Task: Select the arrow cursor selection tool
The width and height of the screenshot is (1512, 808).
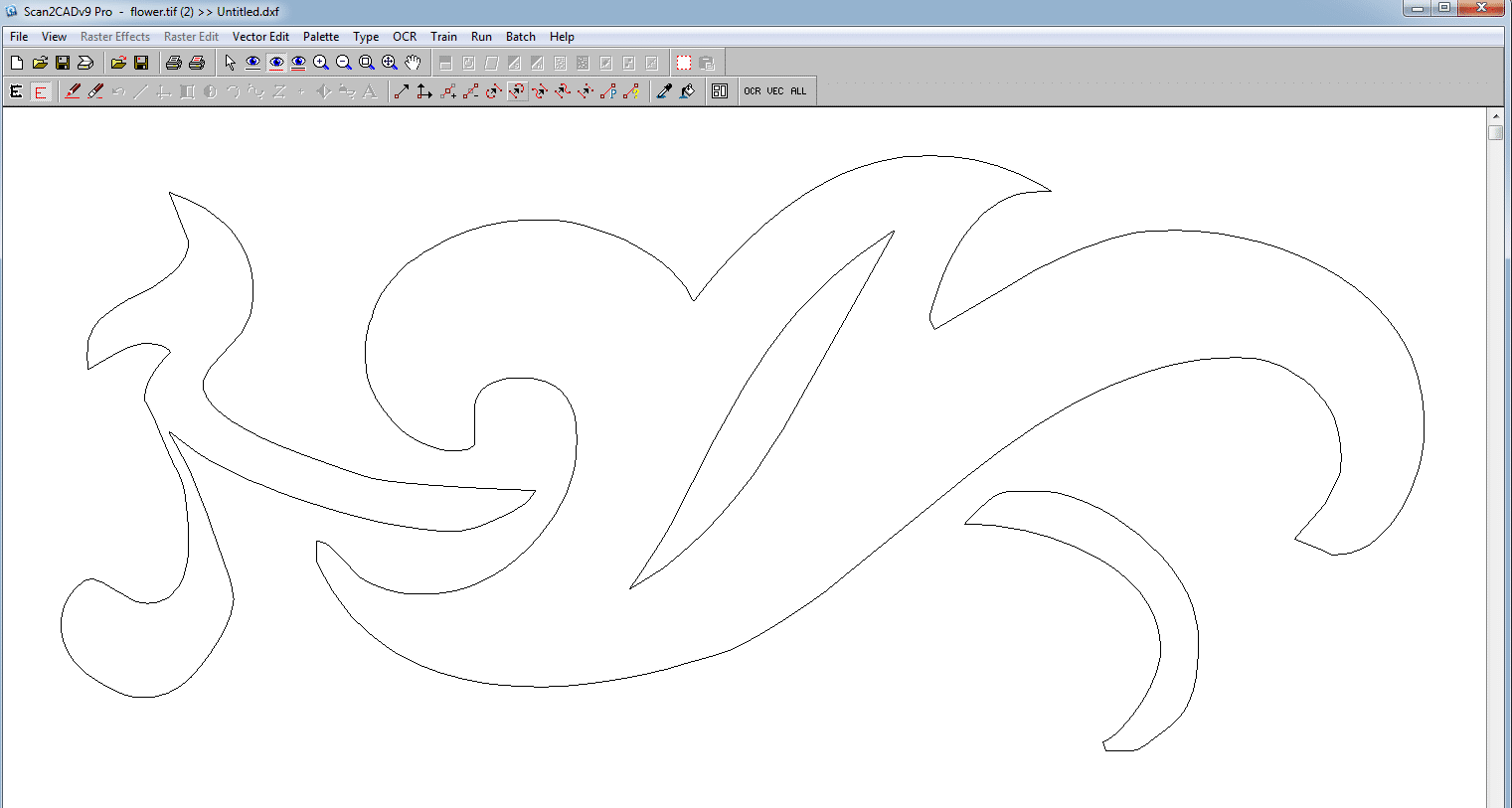Action: (x=230, y=62)
